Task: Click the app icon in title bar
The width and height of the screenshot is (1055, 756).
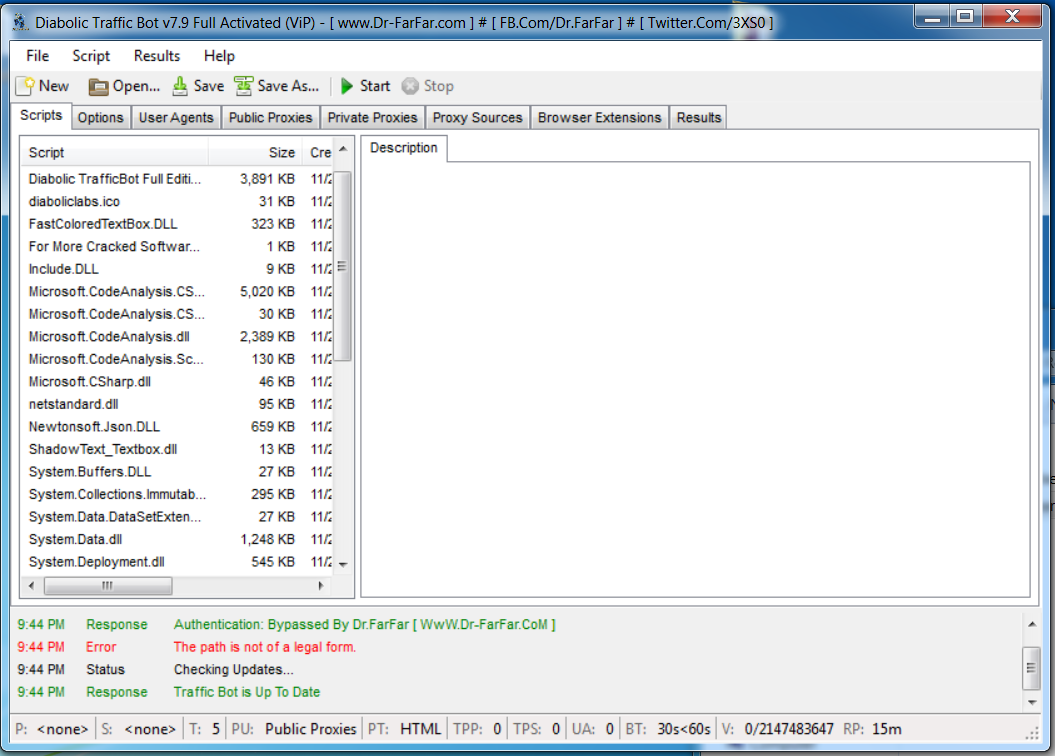Action: (19, 21)
